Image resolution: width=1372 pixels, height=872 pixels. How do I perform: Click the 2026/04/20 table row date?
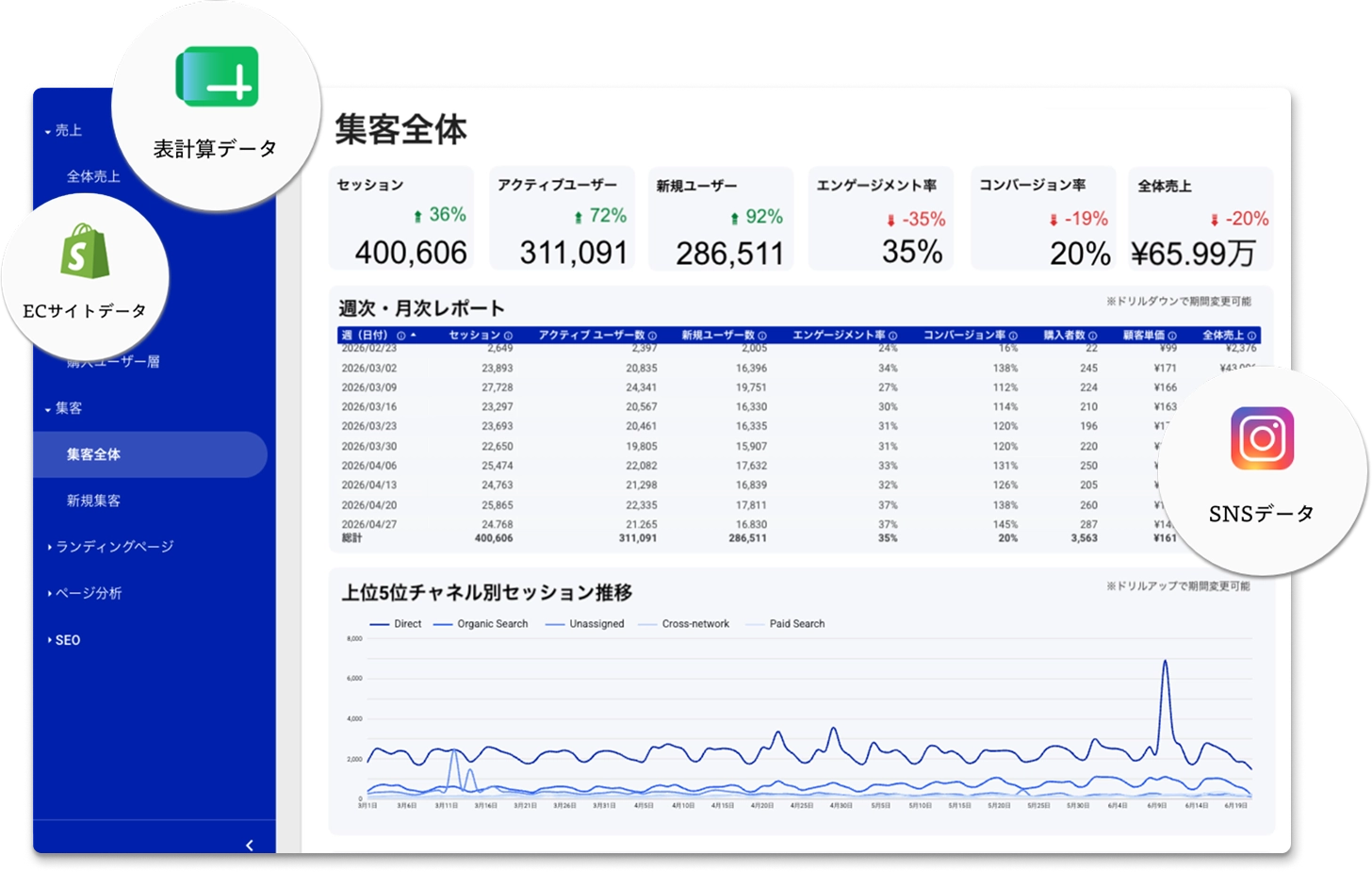(x=368, y=505)
